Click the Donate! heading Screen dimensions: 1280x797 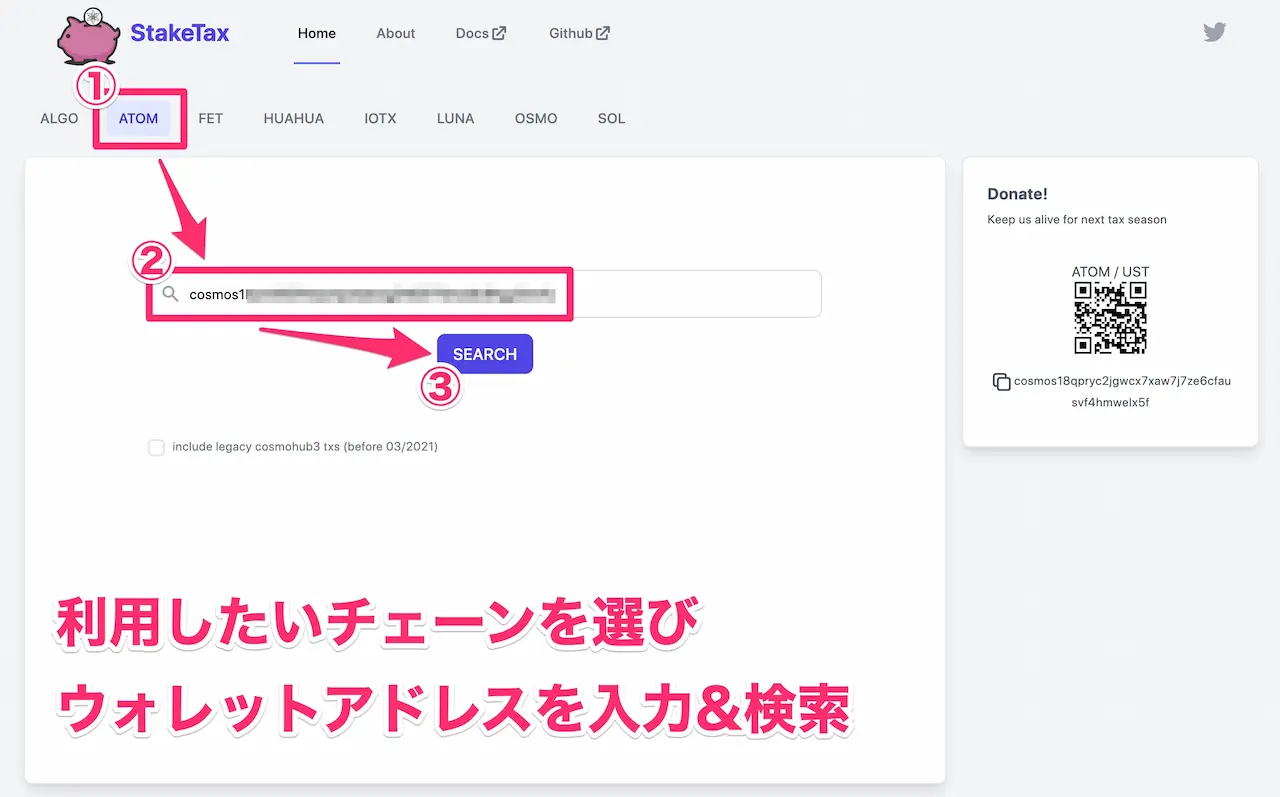click(1017, 194)
